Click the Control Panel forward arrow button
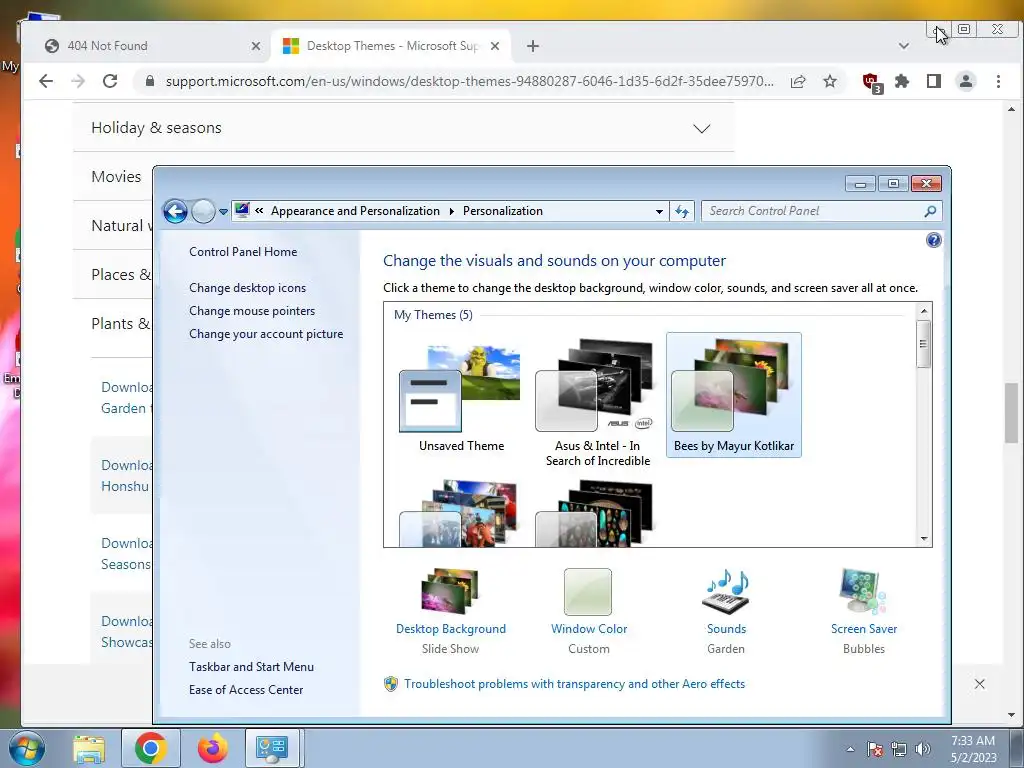1024x768 pixels. click(x=203, y=211)
